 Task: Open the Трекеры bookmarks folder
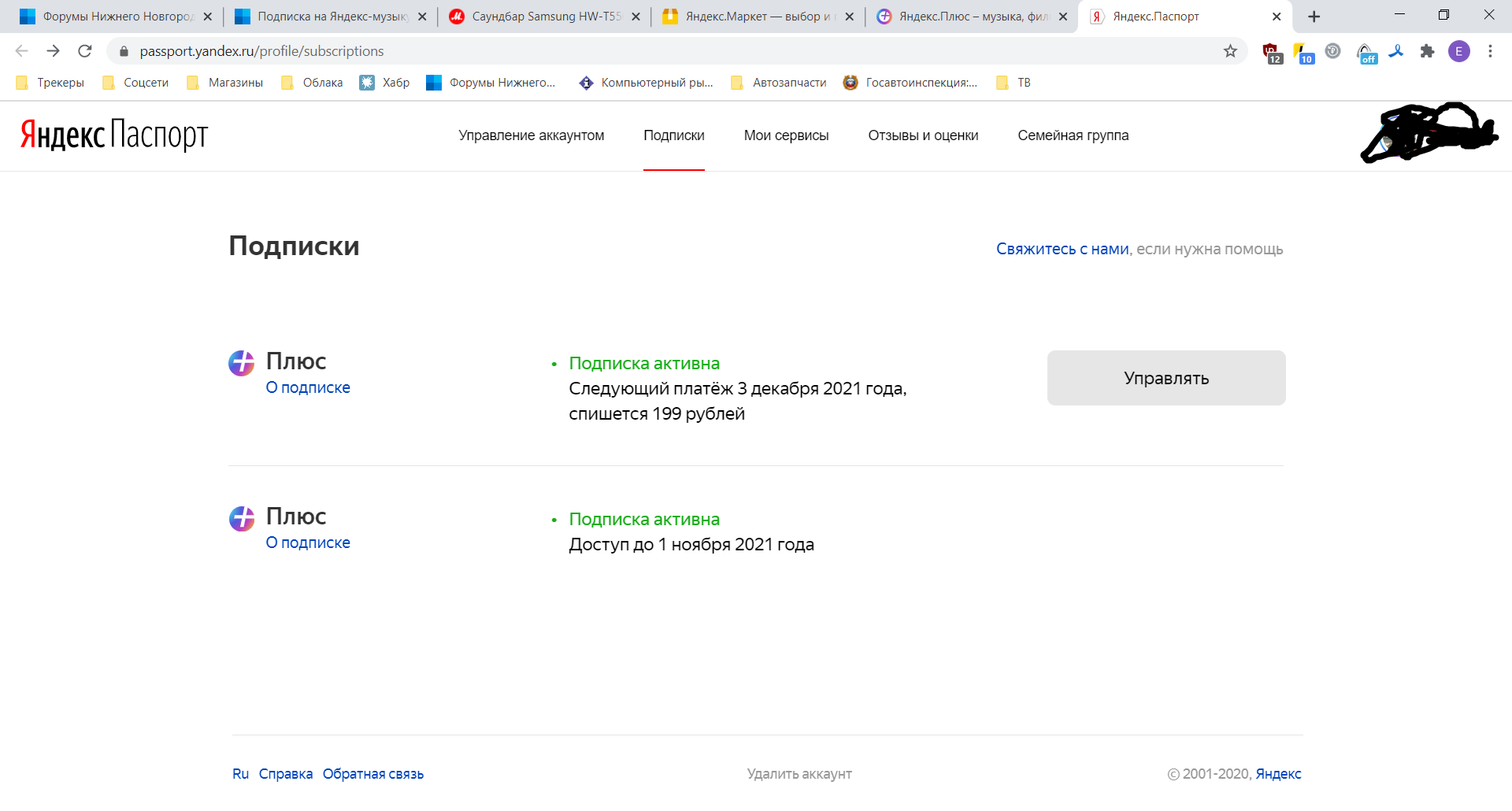pyautogui.click(x=50, y=83)
